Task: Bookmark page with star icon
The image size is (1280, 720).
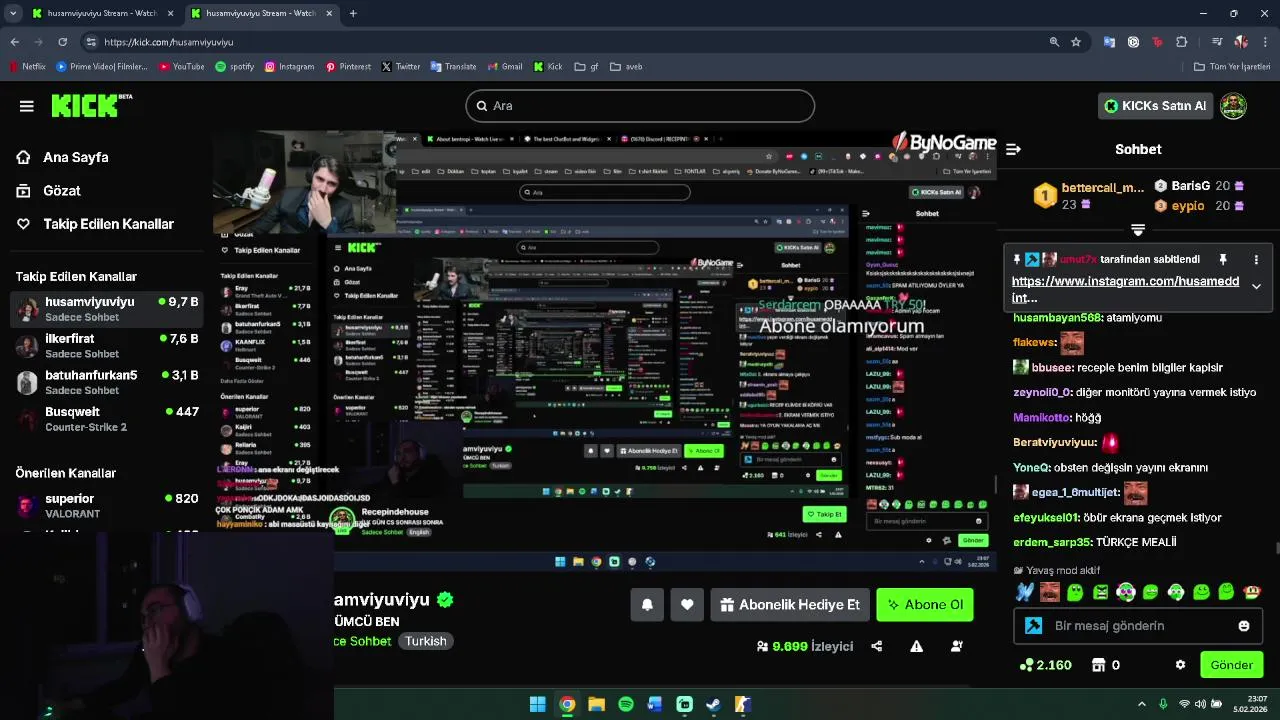Action: pos(1076,42)
